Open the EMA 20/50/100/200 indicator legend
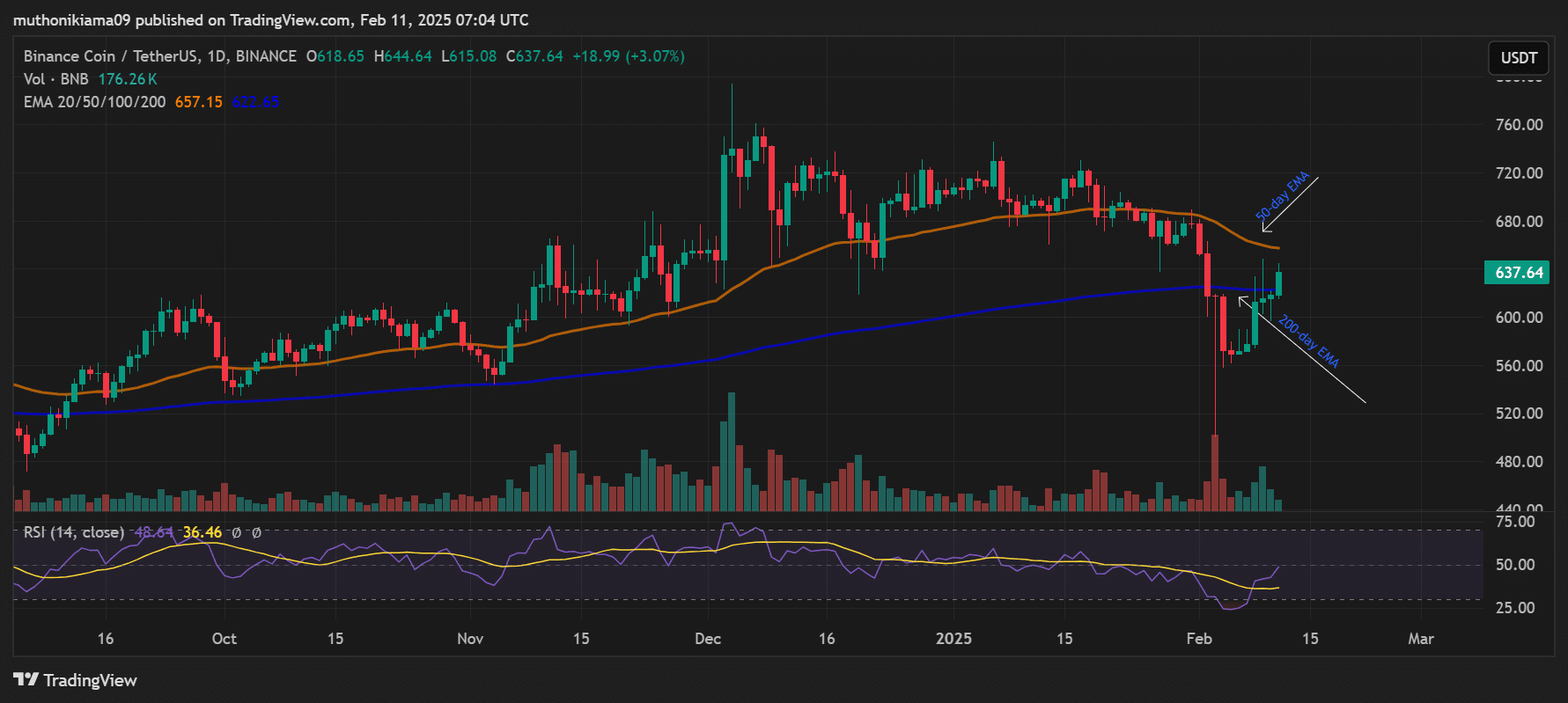 (x=94, y=102)
